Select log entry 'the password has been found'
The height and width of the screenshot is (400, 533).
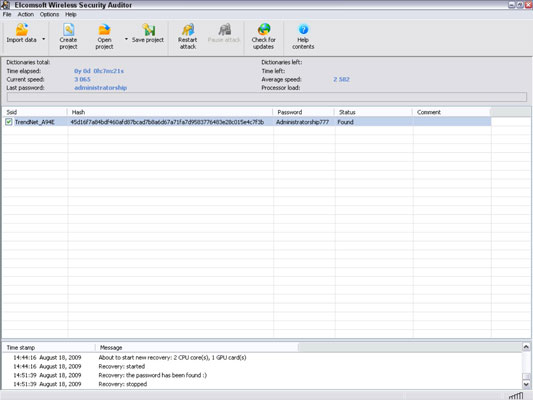coord(153,375)
